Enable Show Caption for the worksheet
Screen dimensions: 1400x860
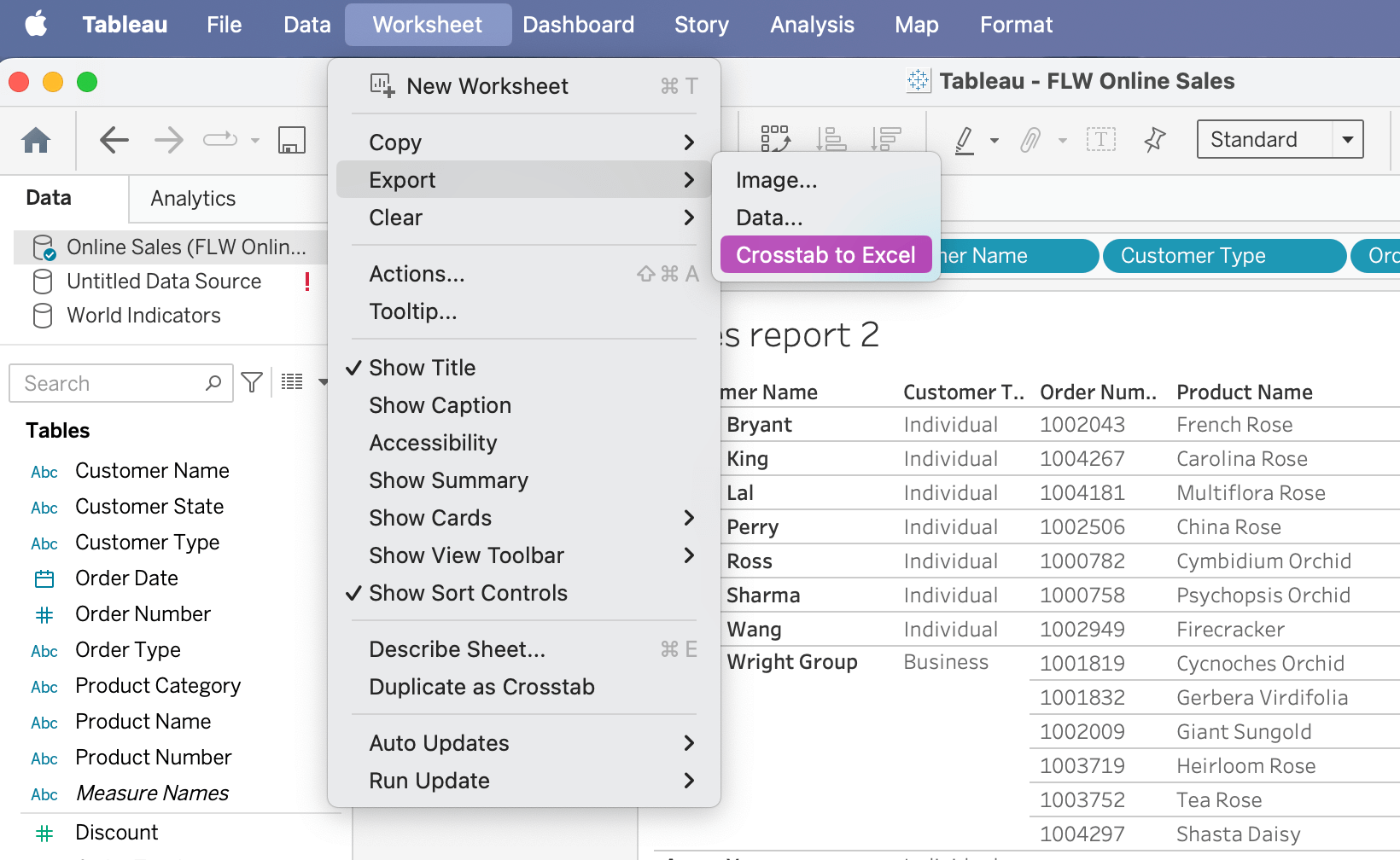(x=440, y=404)
